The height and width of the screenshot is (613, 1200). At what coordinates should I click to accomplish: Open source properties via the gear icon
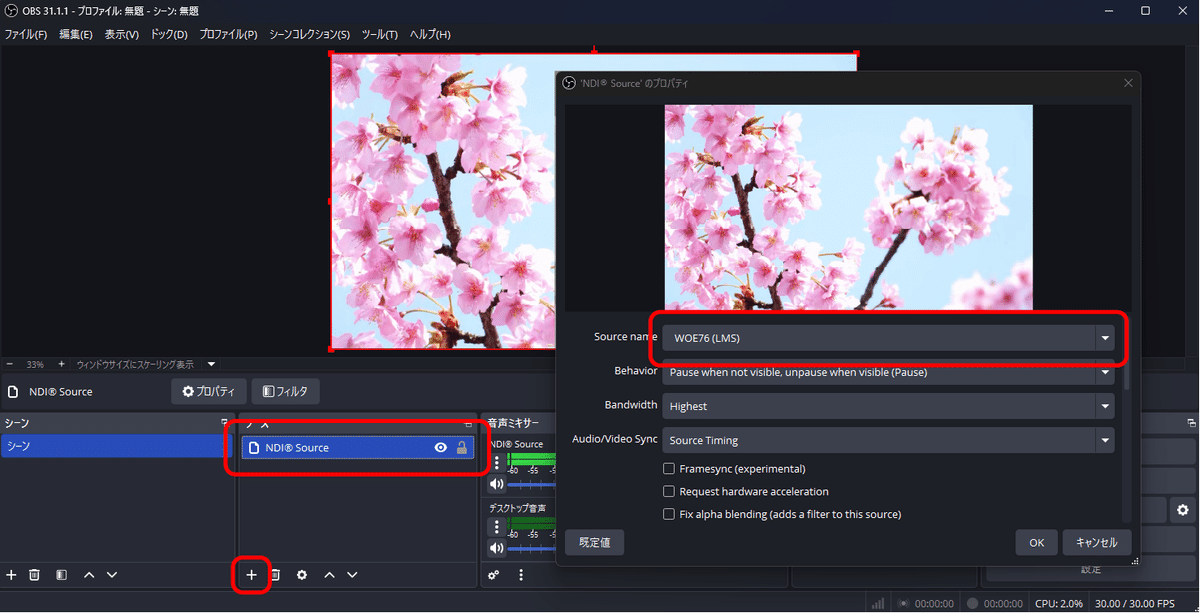(x=301, y=575)
